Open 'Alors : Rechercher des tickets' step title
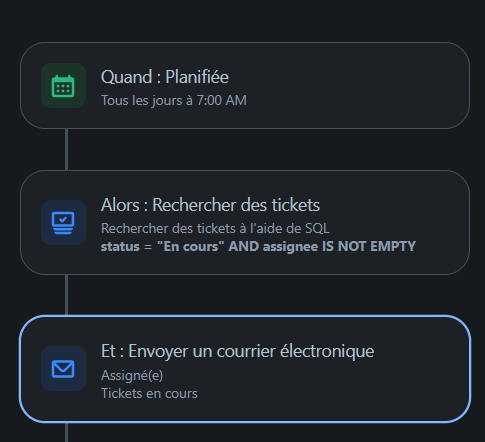 210,205
